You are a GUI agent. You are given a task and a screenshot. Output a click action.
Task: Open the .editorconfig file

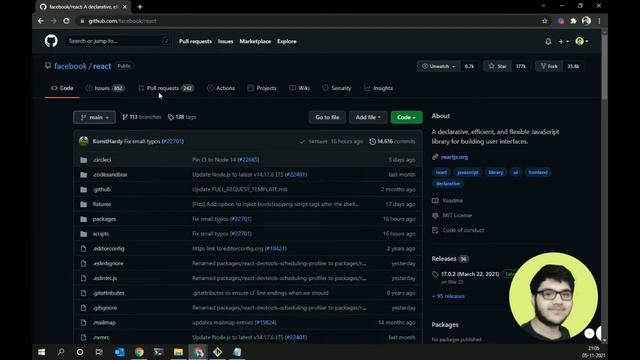(x=108, y=249)
